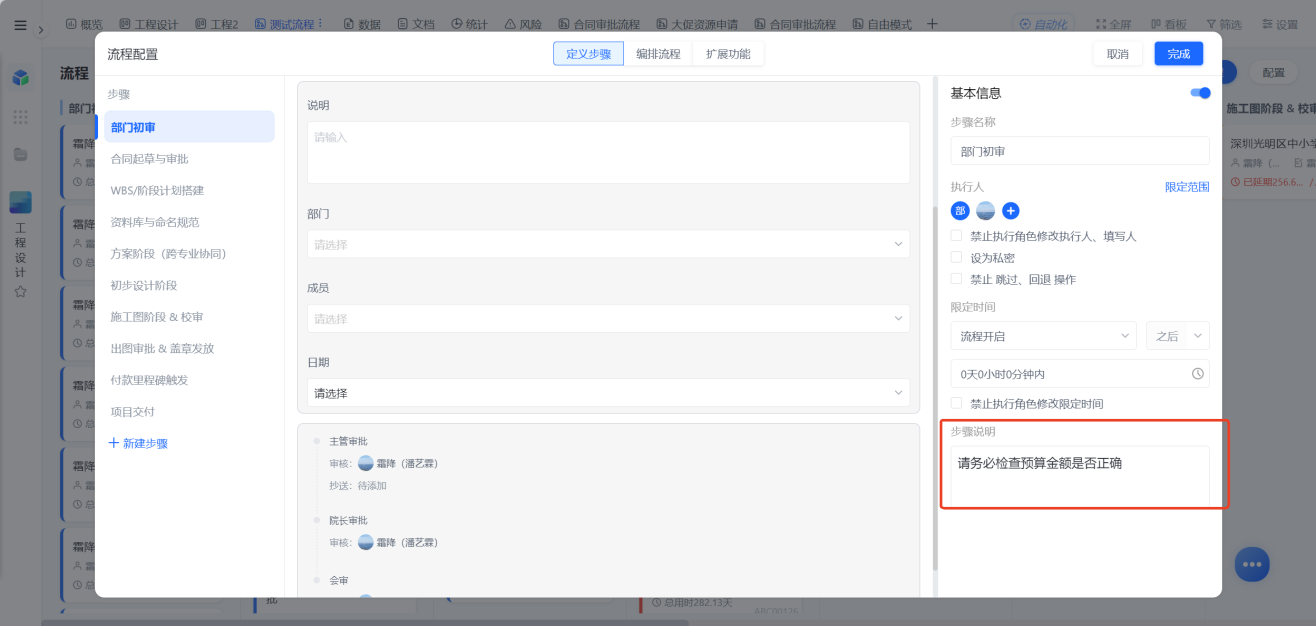Screen dimensions: 1316x626
Task: Expand sidebar with the chevron arrow
Action: pos(41,30)
